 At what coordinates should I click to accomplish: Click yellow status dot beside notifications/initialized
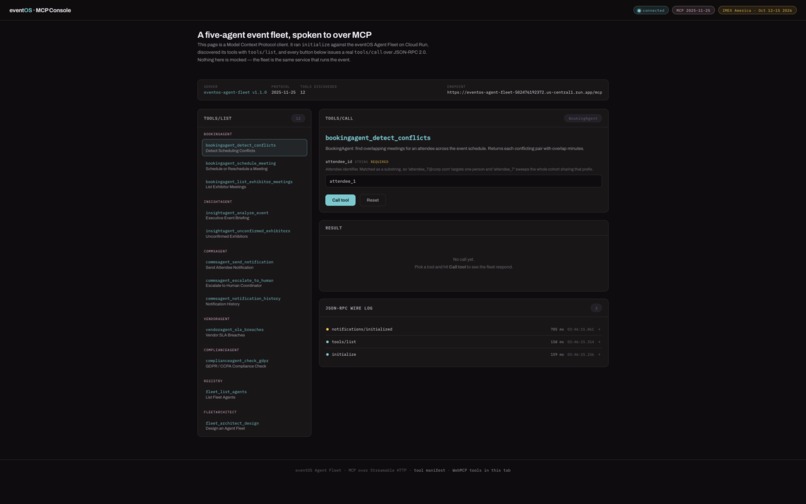(327, 329)
